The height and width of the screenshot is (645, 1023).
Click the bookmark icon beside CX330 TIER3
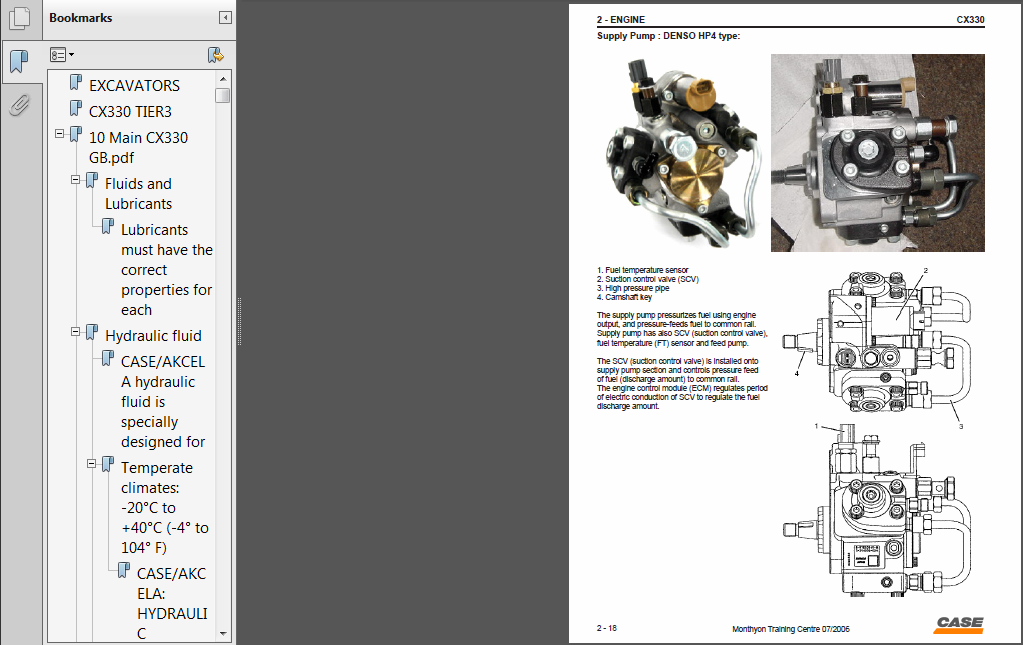pyautogui.click(x=76, y=108)
